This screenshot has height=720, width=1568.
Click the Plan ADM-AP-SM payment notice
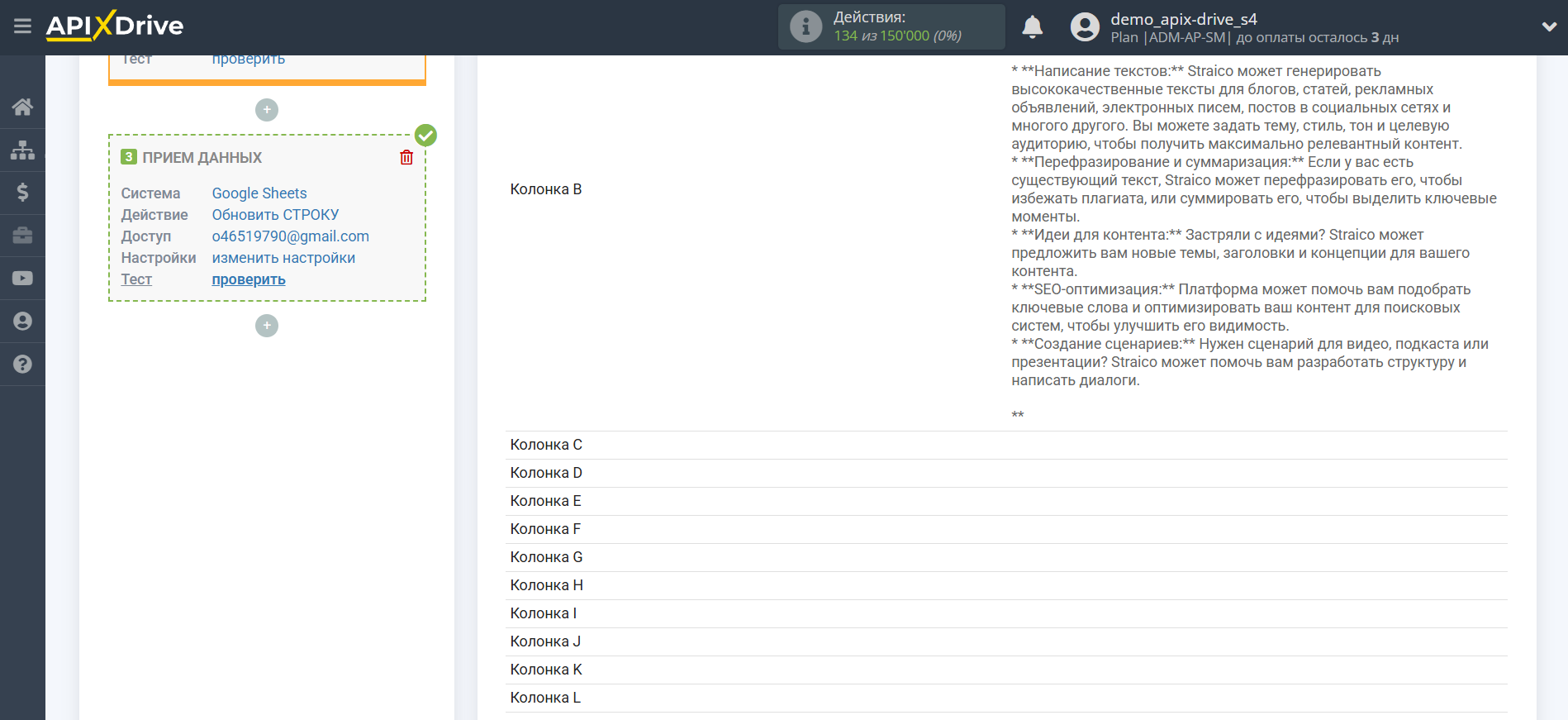click(x=1254, y=38)
